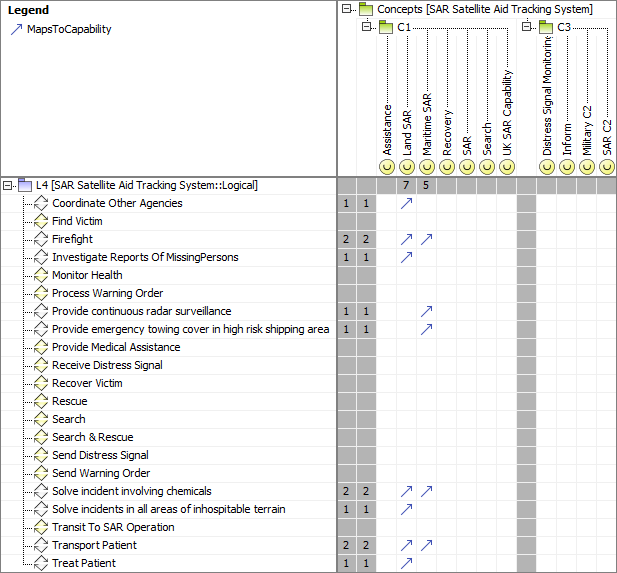The height and width of the screenshot is (573, 617).
Task: Select the Distress Signal Monitoring column icon
Action: coord(547,167)
